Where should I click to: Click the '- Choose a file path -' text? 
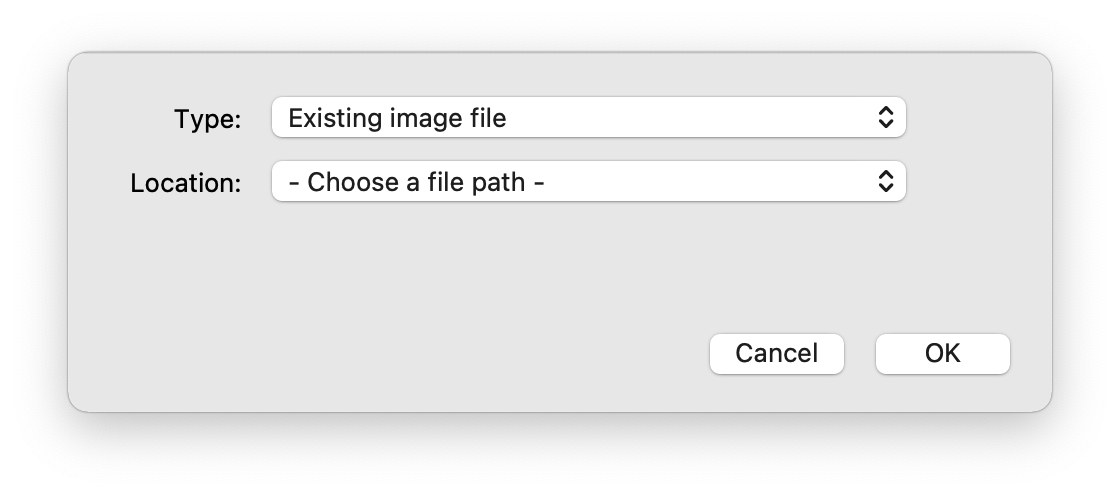tap(416, 182)
